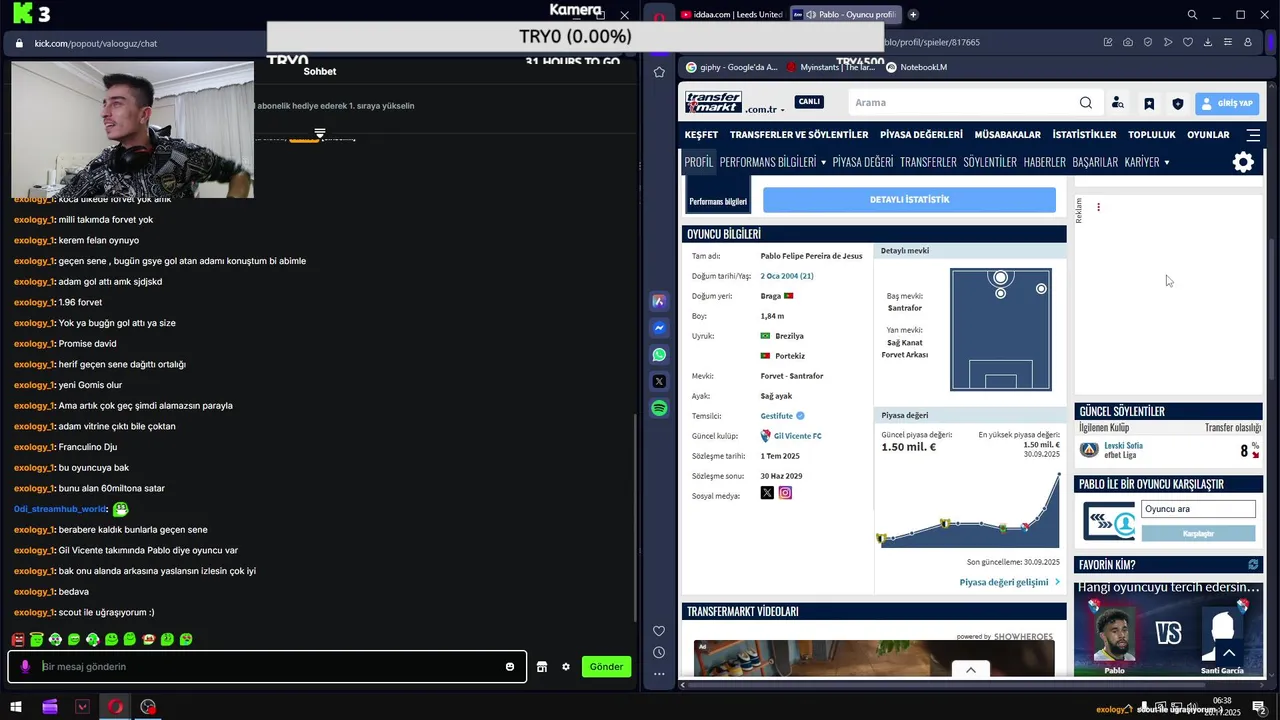The image size is (1280, 720).
Task: Open Gil Vicente FC club link
Action: pyautogui.click(x=797, y=436)
